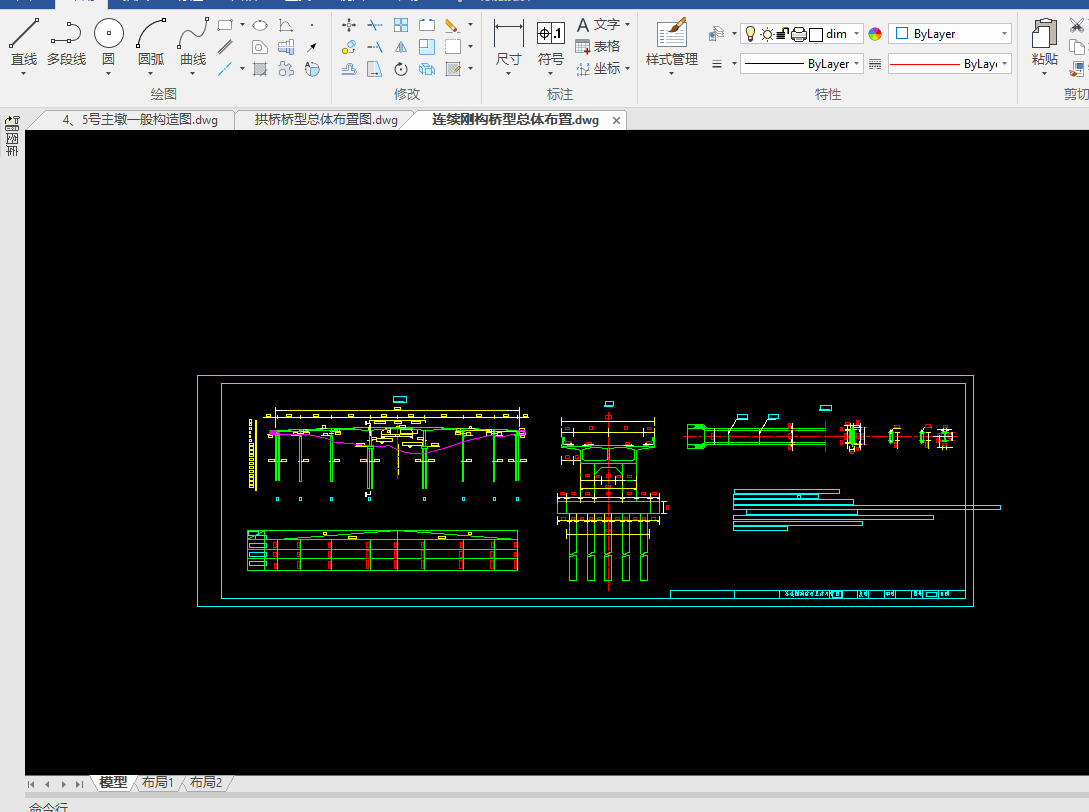
Task: Pick the ellipse drawing tool
Action: (x=260, y=26)
